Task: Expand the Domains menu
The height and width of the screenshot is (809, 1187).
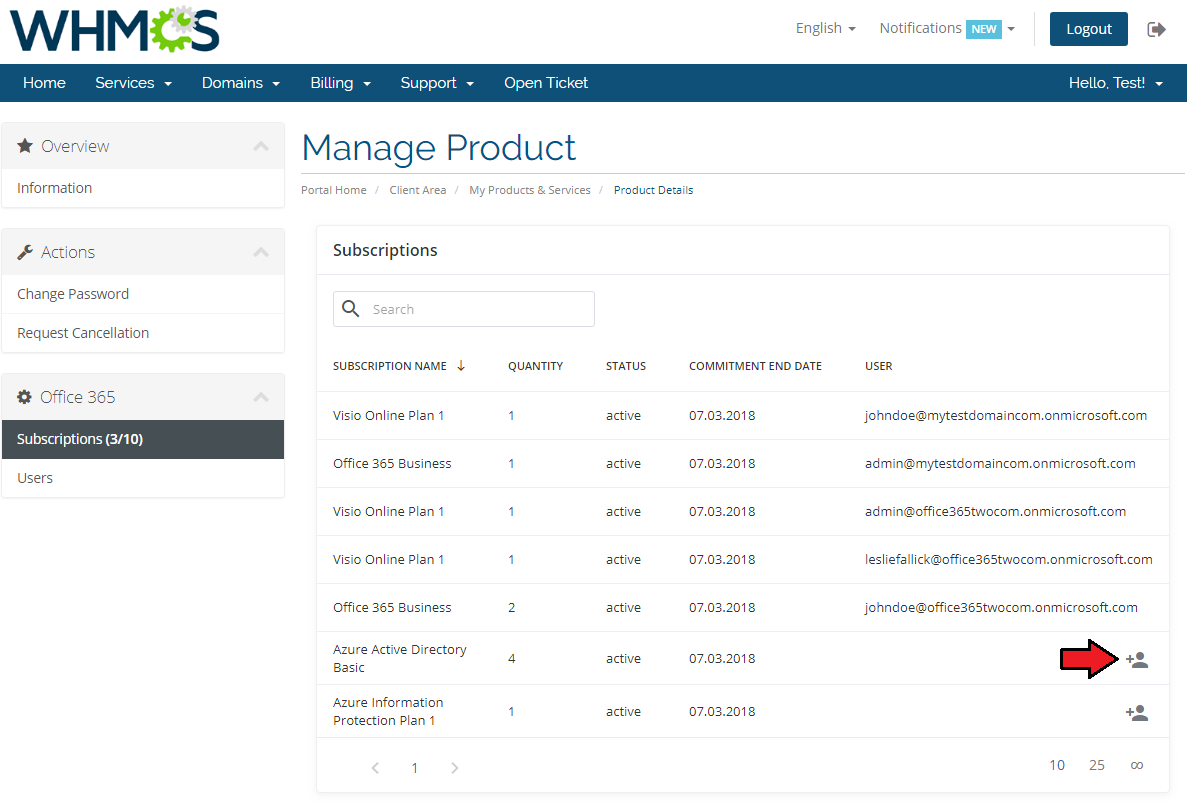Action: [x=241, y=82]
